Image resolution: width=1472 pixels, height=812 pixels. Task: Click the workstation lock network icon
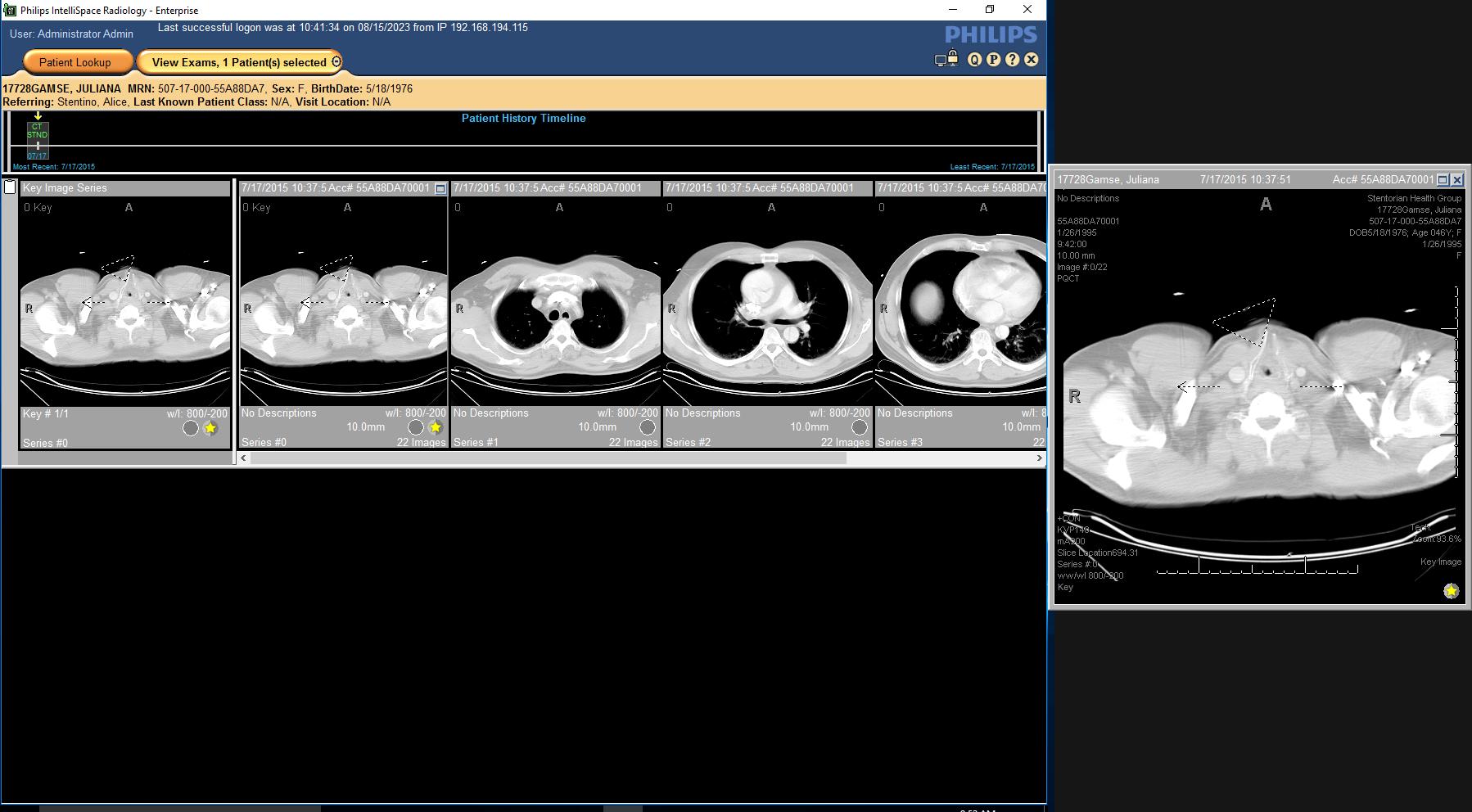coord(946,59)
